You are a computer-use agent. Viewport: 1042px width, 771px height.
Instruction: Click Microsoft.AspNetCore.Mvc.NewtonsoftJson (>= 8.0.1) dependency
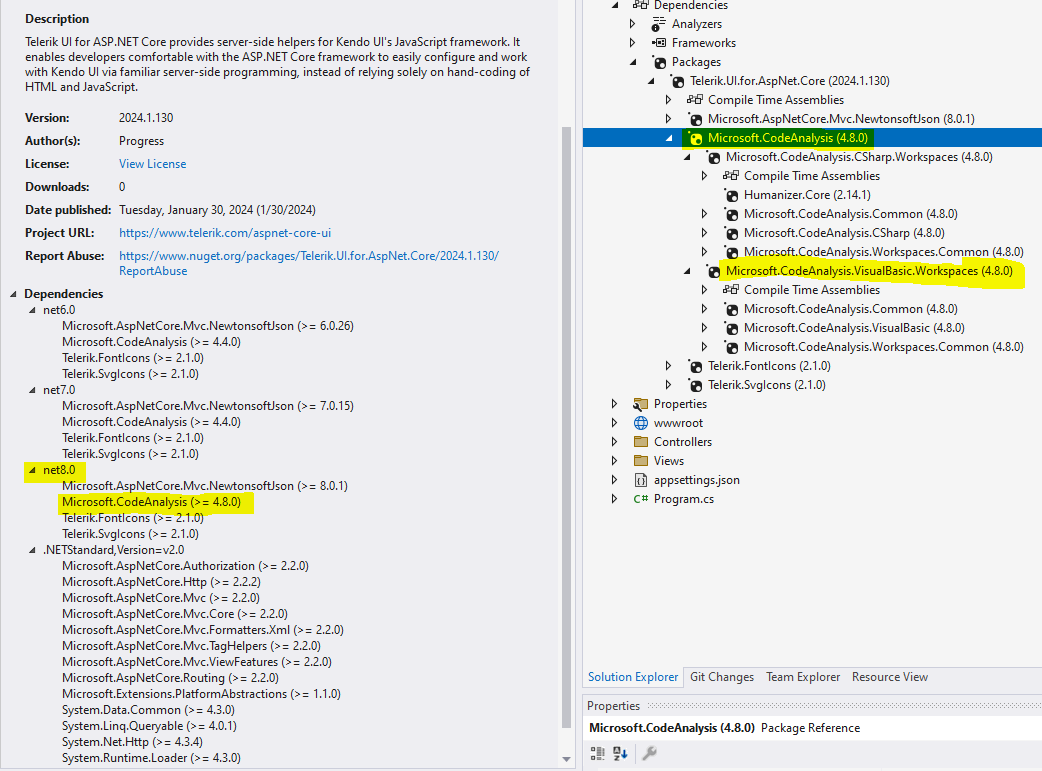tap(205, 486)
